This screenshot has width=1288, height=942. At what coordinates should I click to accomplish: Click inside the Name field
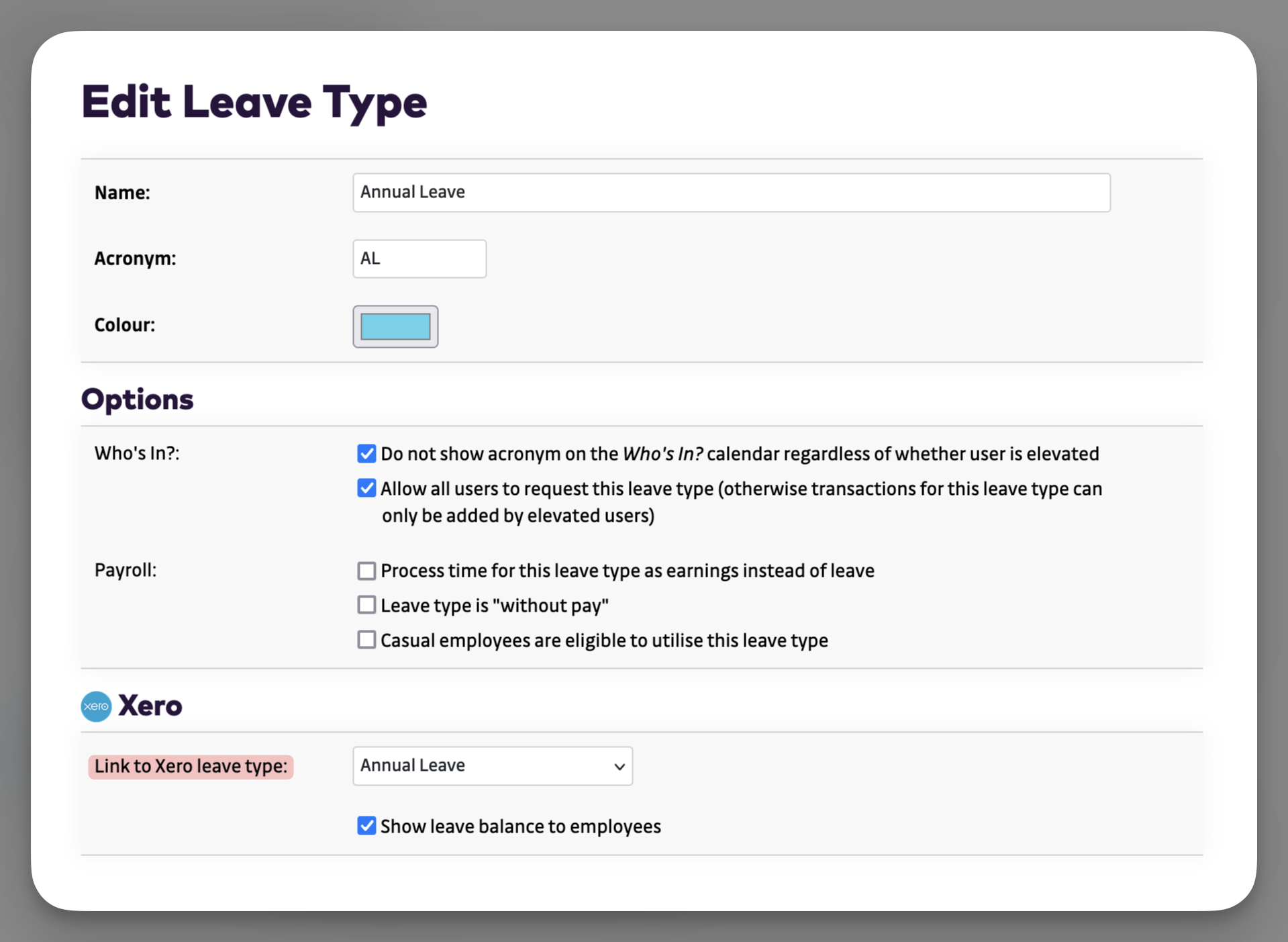pyautogui.click(x=731, y=192)
